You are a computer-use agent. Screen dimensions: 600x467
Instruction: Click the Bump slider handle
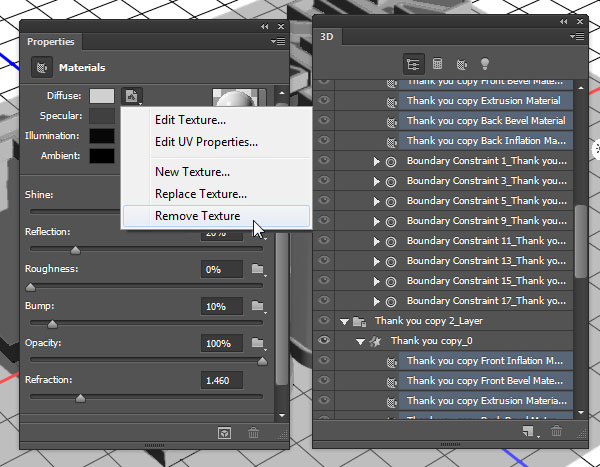click(x=52, y=325)
